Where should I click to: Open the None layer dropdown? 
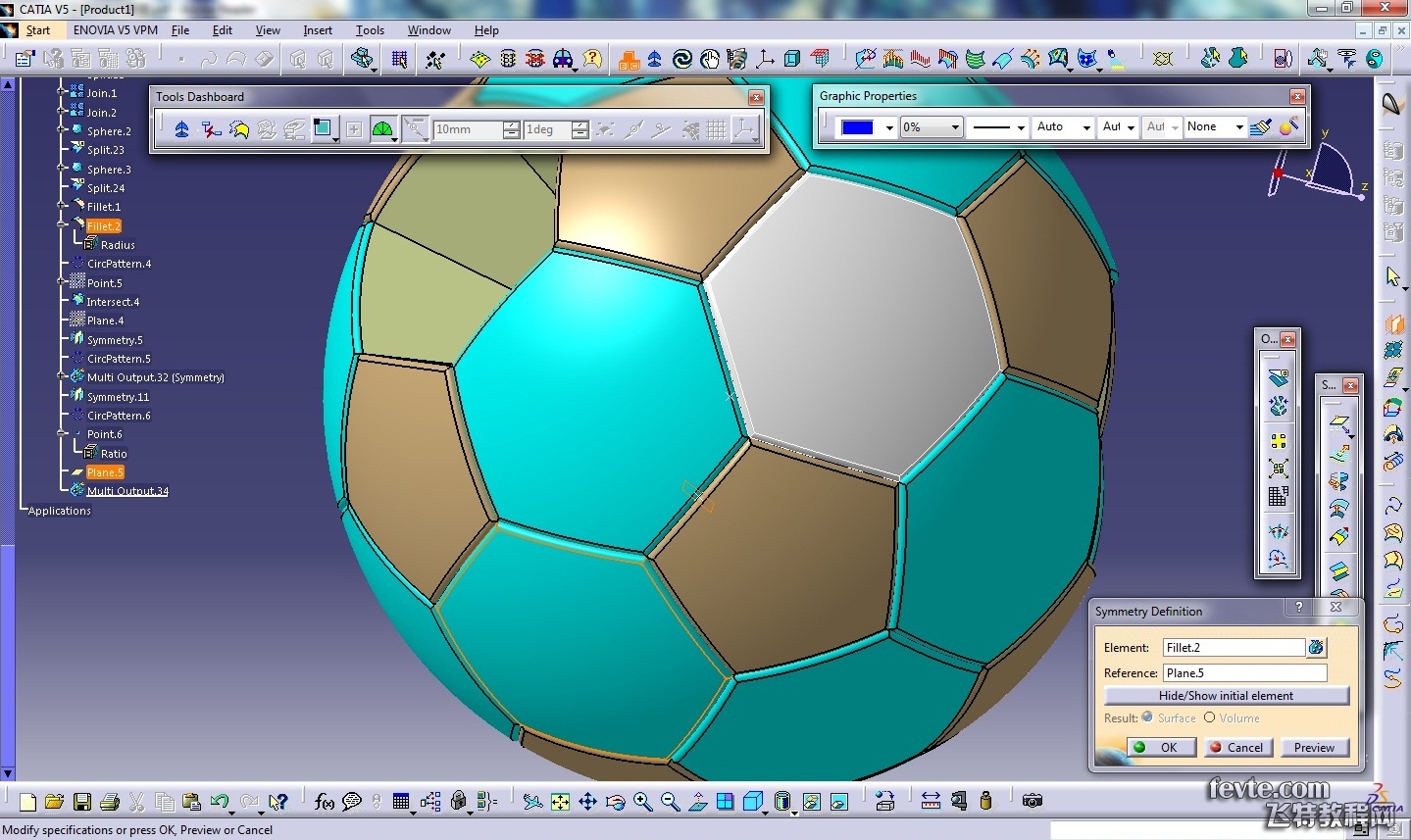(x=1239, y=127)
